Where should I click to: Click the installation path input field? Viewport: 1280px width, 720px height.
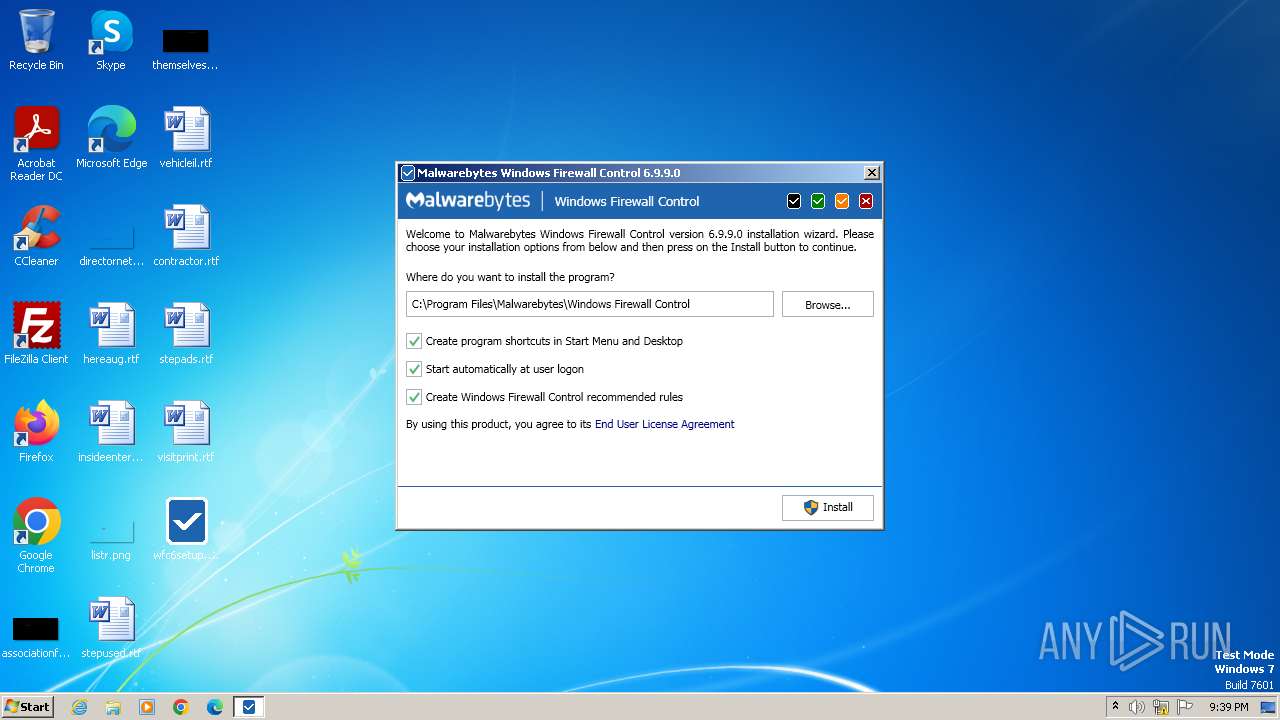click(590, 304)
